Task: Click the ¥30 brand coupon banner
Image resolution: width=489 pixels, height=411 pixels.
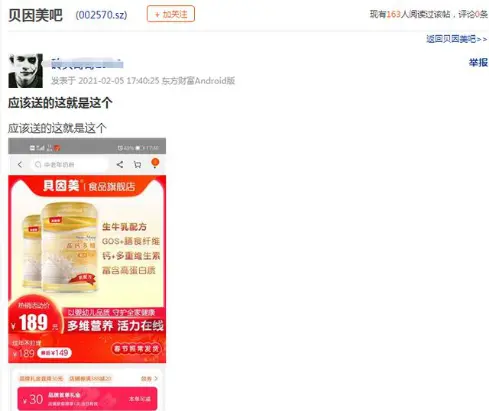Action: click(87, 399)
